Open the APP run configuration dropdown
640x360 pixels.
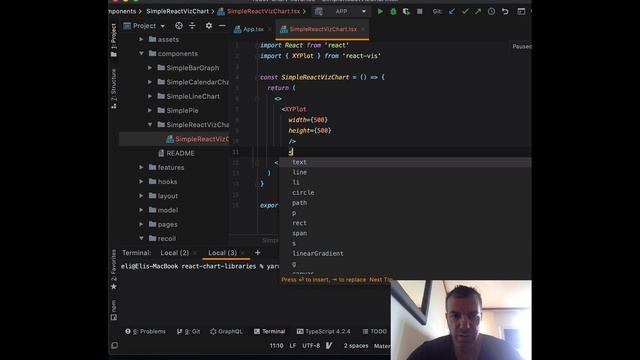(341, 11)
